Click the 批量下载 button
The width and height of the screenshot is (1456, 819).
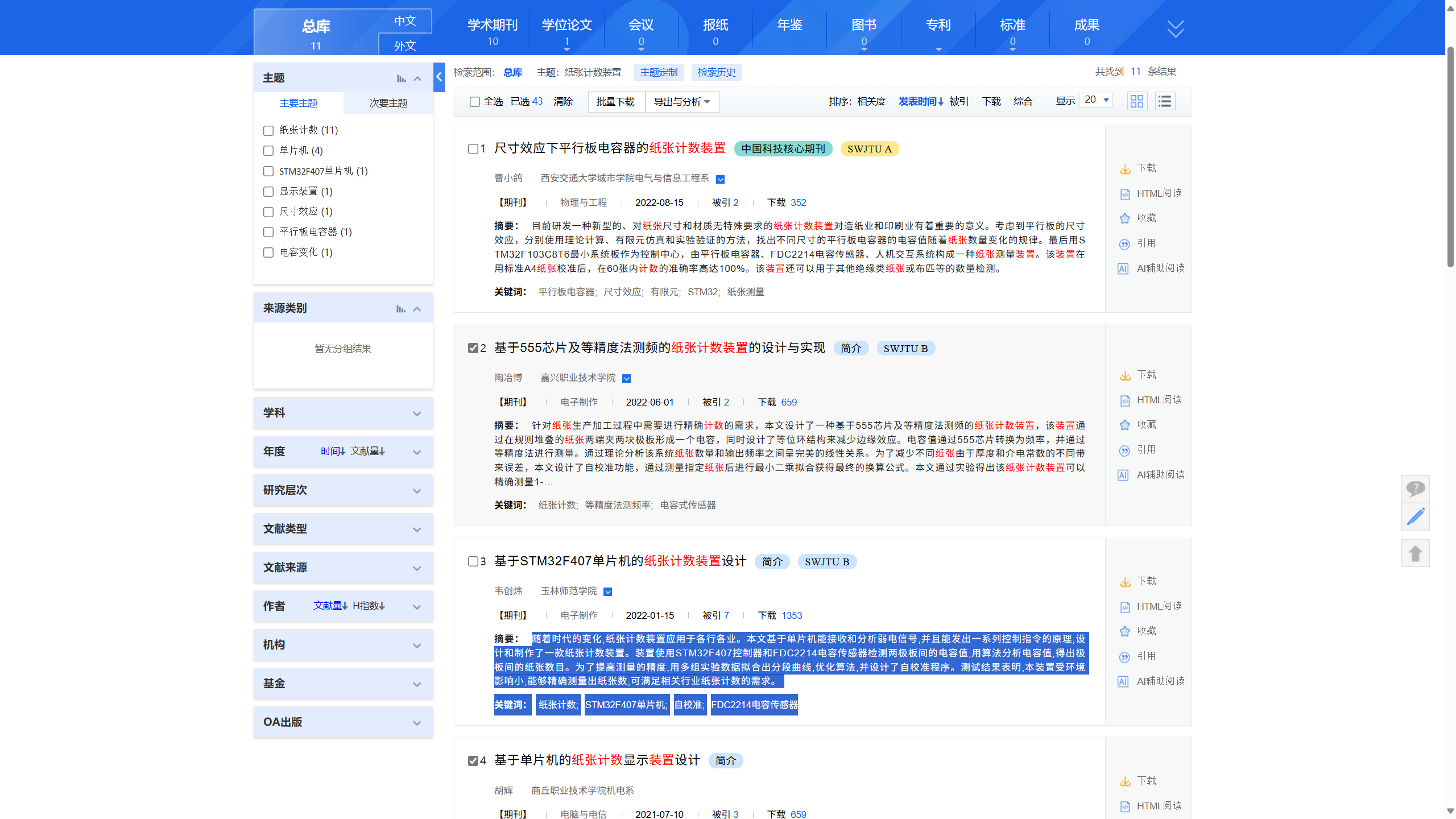pos(615,102)
